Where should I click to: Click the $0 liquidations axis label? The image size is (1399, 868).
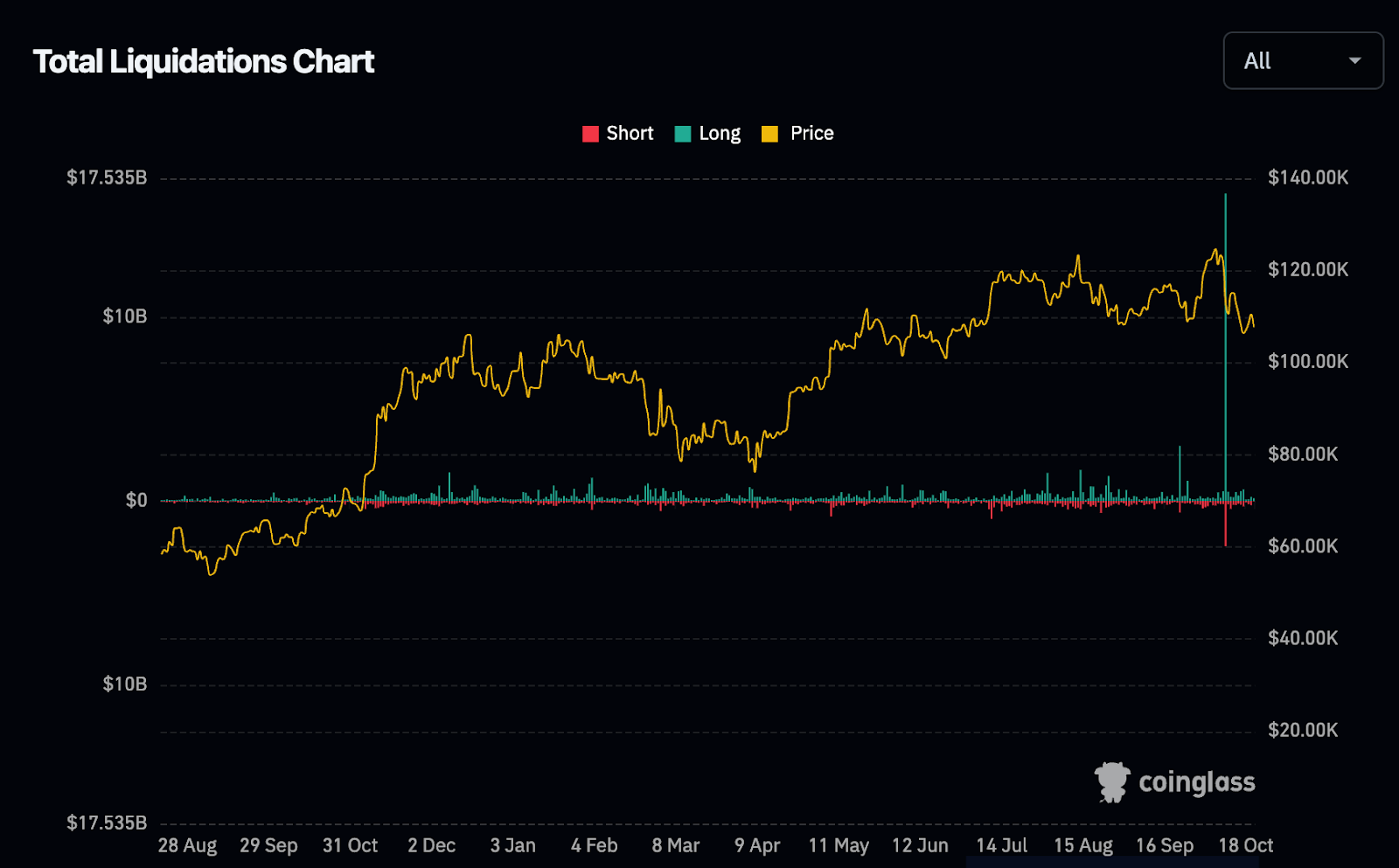pyautogui.click(x=136, y=500)
